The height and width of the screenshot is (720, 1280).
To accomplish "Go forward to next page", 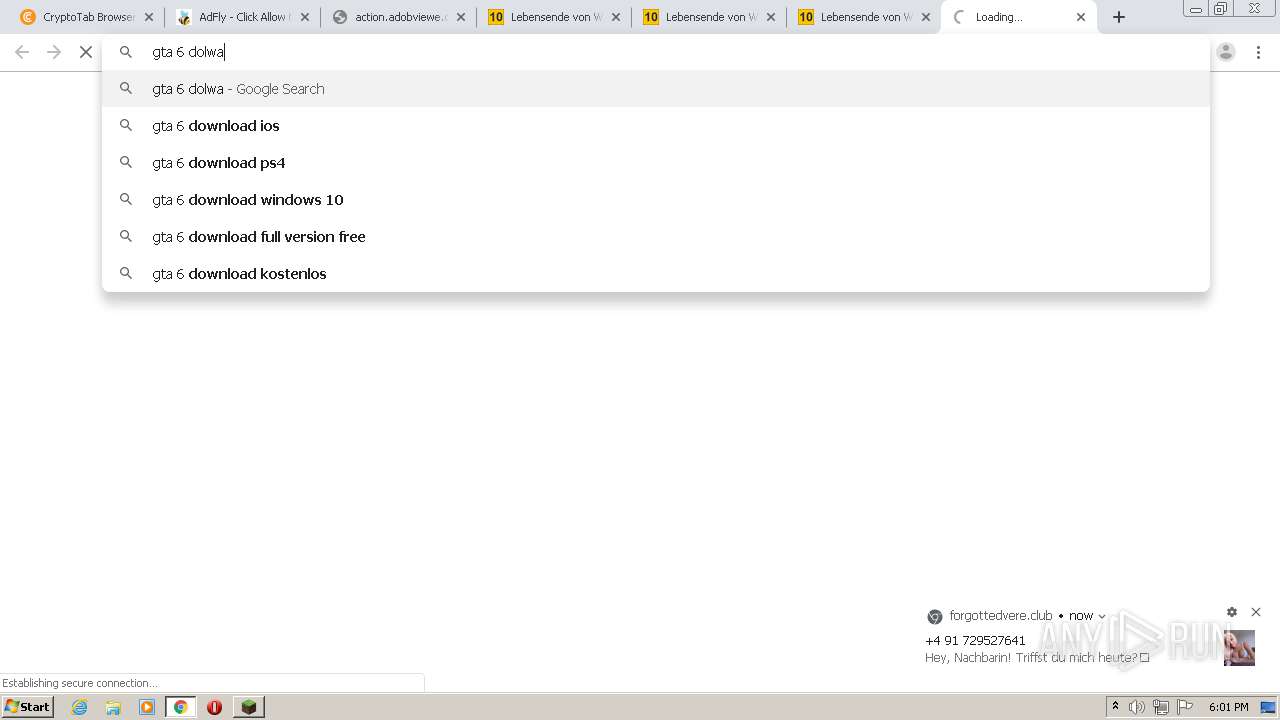I will point(54,52).
